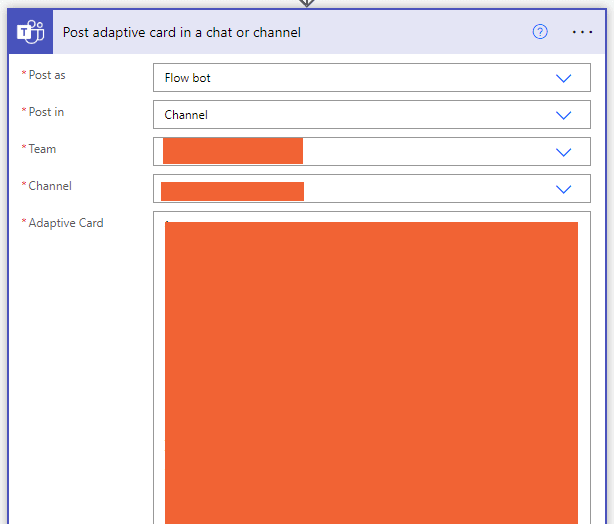Image resolution: width=614 pixels, height=524 pixels.
Task: Open the three-dot more options menu
Action: pos(582,32)
